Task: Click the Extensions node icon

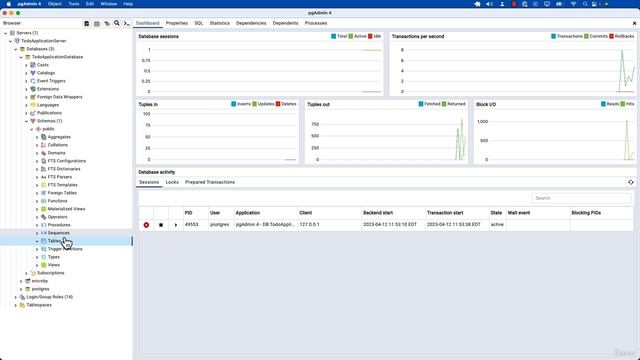Action: 33,89
